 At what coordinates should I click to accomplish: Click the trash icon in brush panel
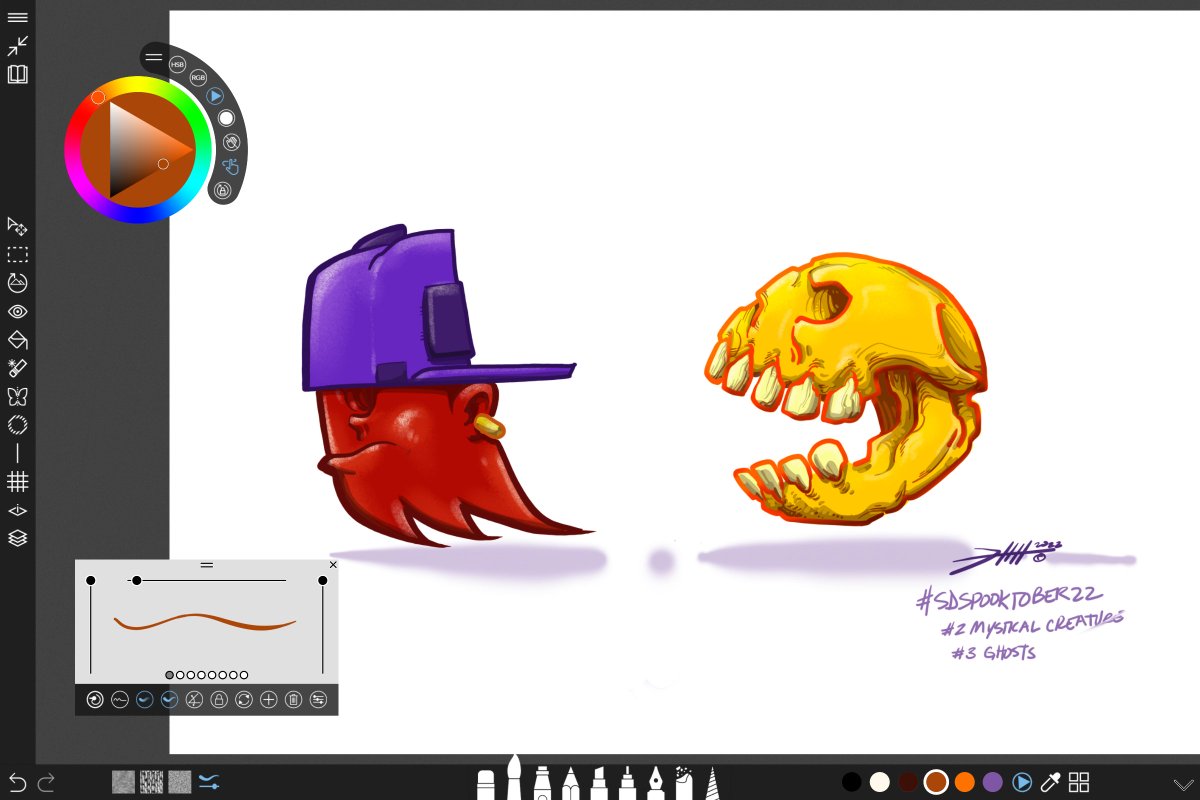293,700
